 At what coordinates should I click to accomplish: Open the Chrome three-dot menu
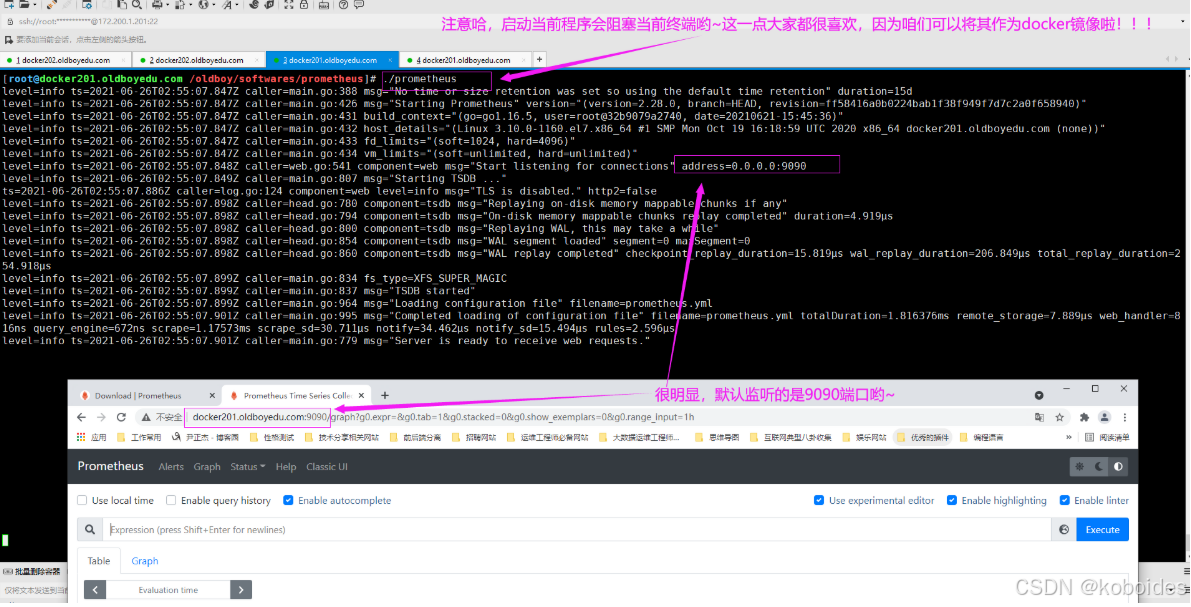pyautogui.click(x=1125, y=417)
